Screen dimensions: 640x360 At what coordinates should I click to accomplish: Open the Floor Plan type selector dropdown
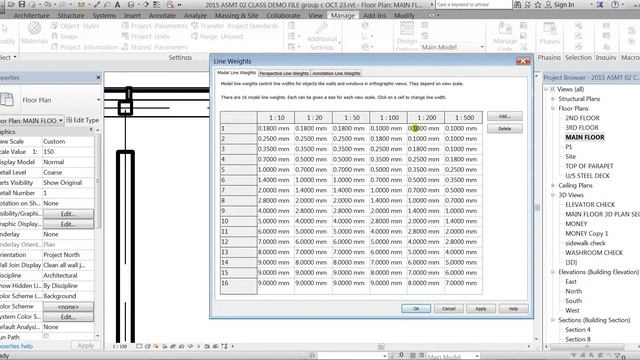point(98,100)
